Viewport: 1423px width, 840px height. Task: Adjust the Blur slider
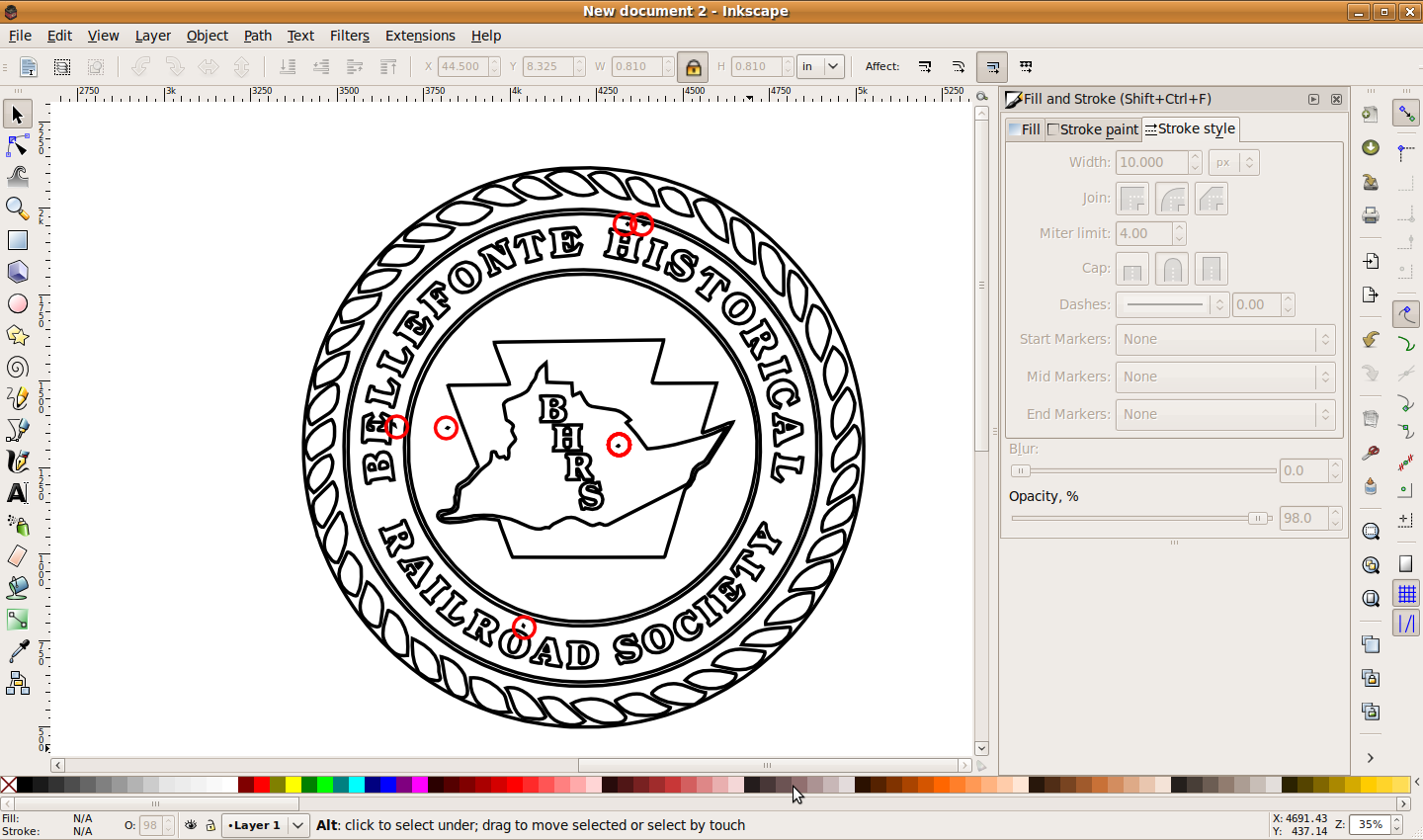coord(1143,470)
